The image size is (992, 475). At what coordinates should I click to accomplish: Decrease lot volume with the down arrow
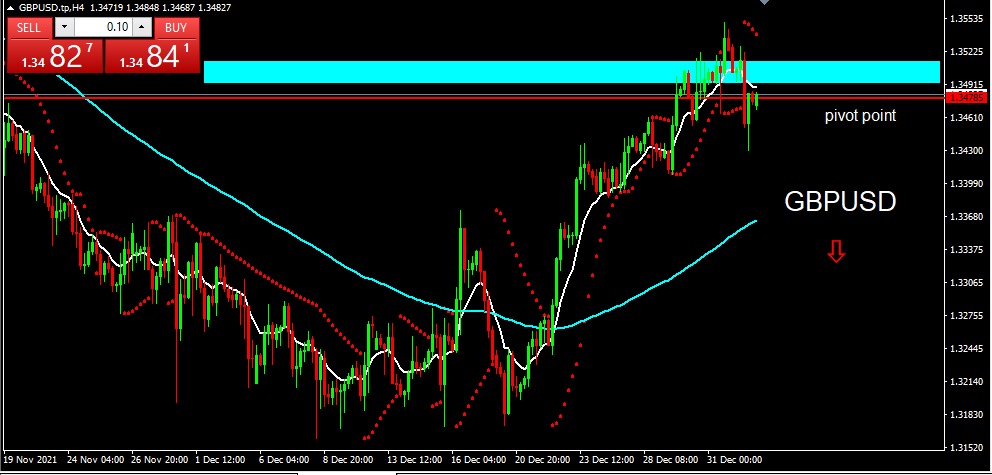(x=64, y=27)
